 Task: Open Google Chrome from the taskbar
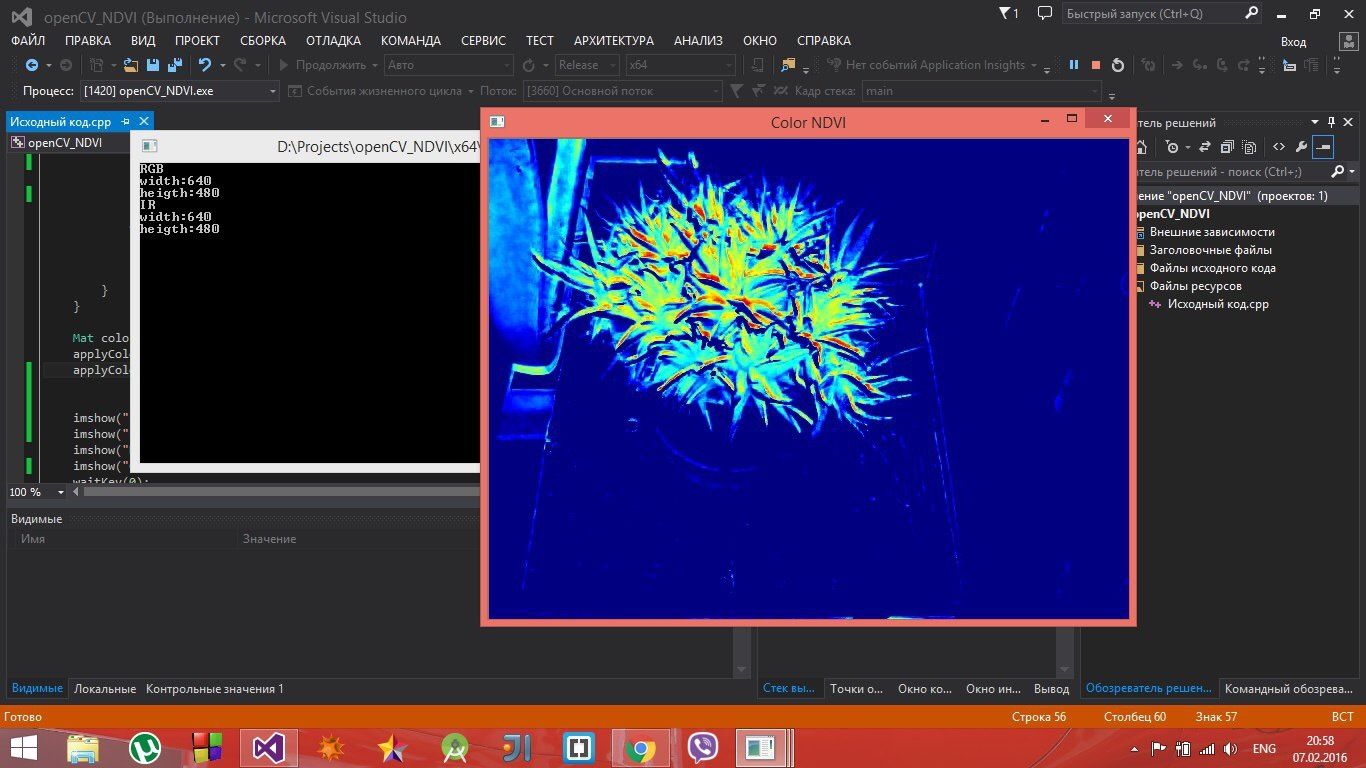point(640,748)
